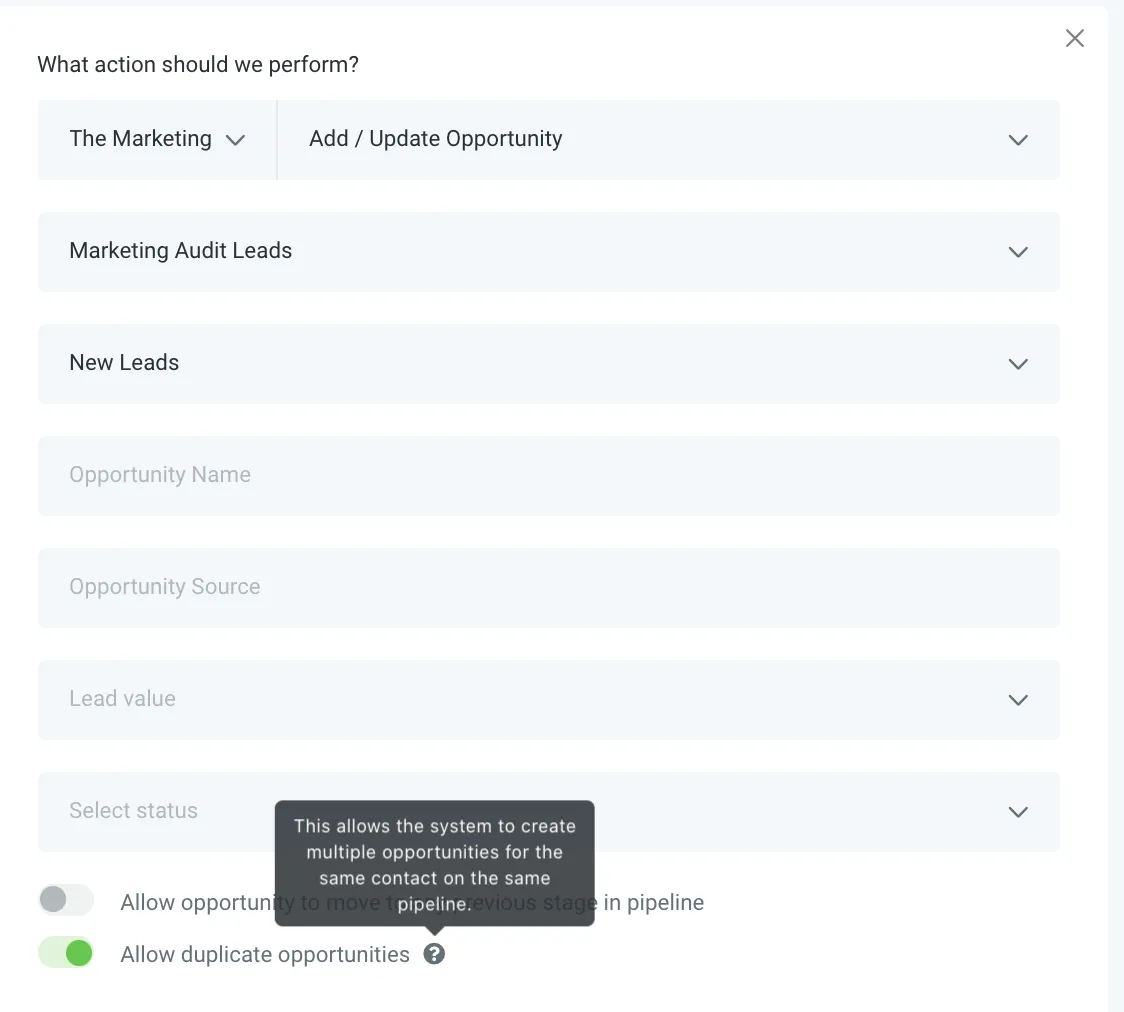
Task: Close the action dialog with the X
Action: coord(1075,38)
